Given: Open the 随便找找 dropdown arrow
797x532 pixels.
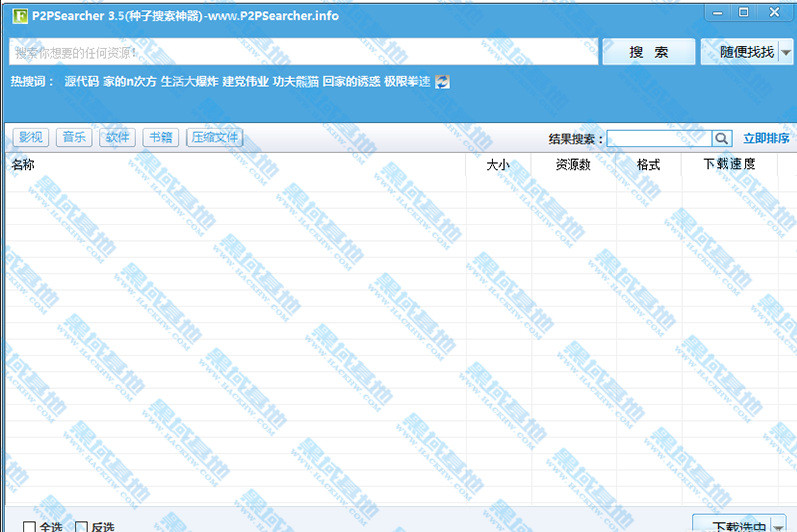Looking at the screenshot, I should (786, 52).
